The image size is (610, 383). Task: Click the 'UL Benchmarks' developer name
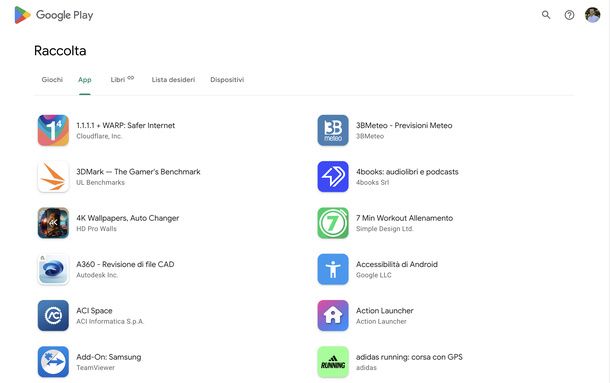pyautogui.click(x=100, y=183)
